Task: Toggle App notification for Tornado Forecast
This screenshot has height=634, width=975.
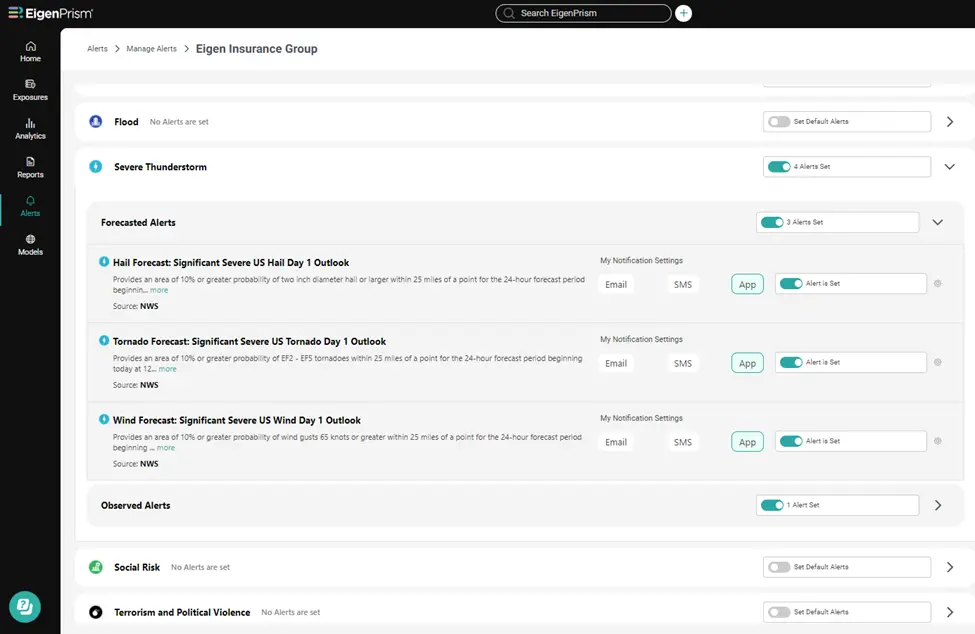Action: click(x=747, y=364)
